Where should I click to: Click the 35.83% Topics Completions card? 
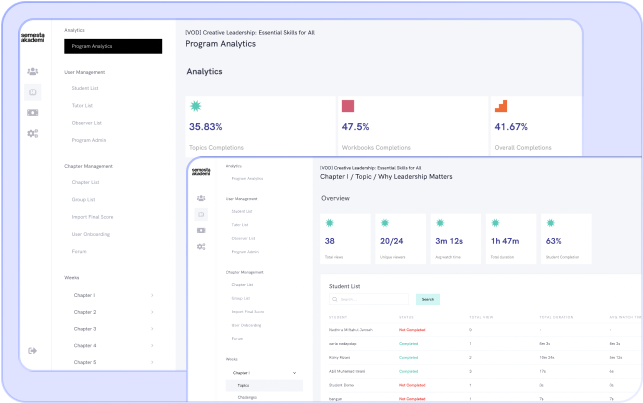260,126
